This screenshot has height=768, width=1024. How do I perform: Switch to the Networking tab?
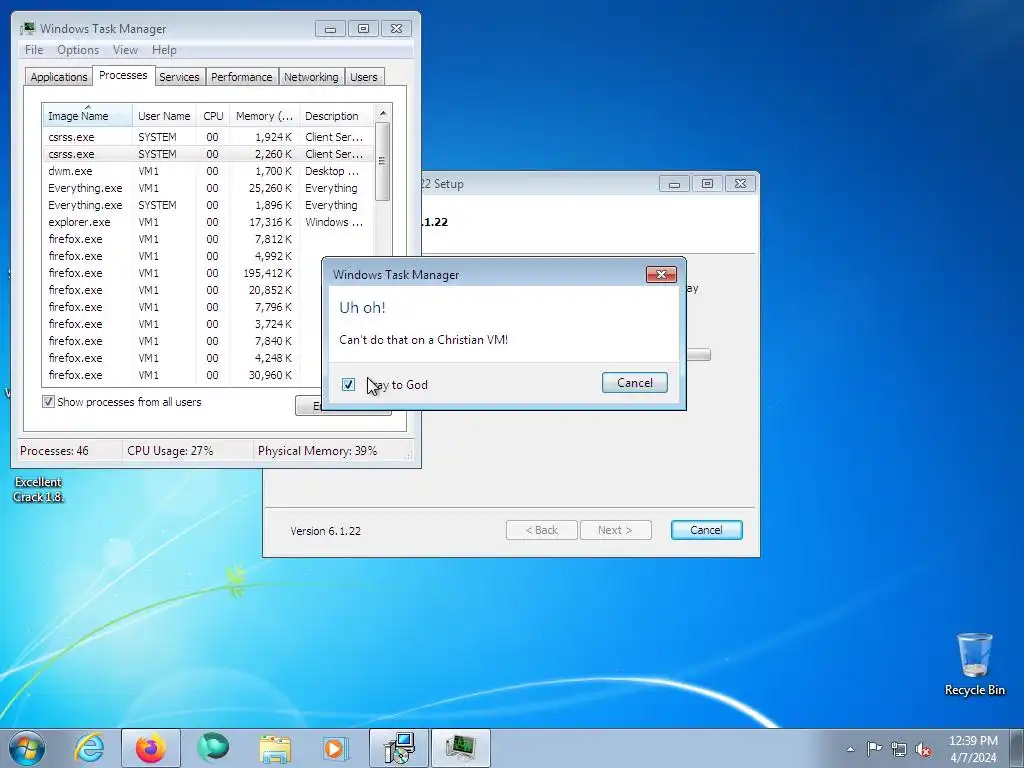[x=312, y=77]
